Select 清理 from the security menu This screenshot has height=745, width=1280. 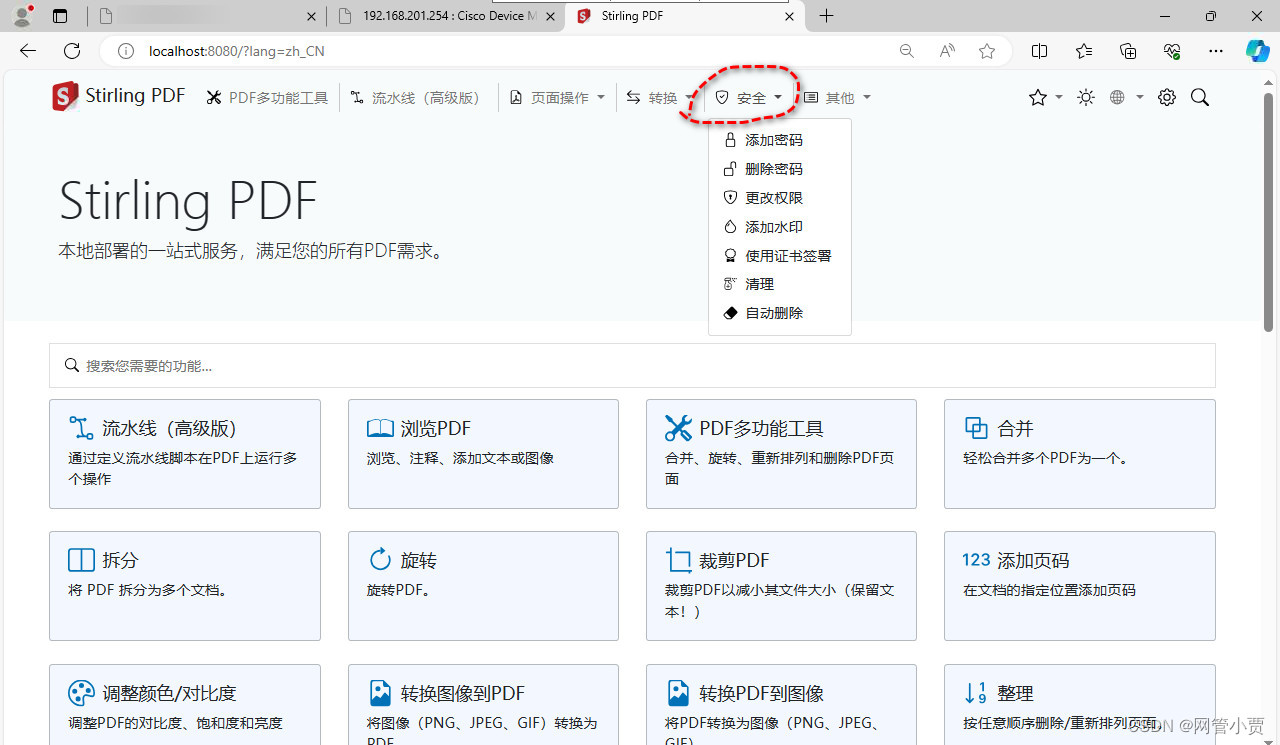[x=780, y=284]
